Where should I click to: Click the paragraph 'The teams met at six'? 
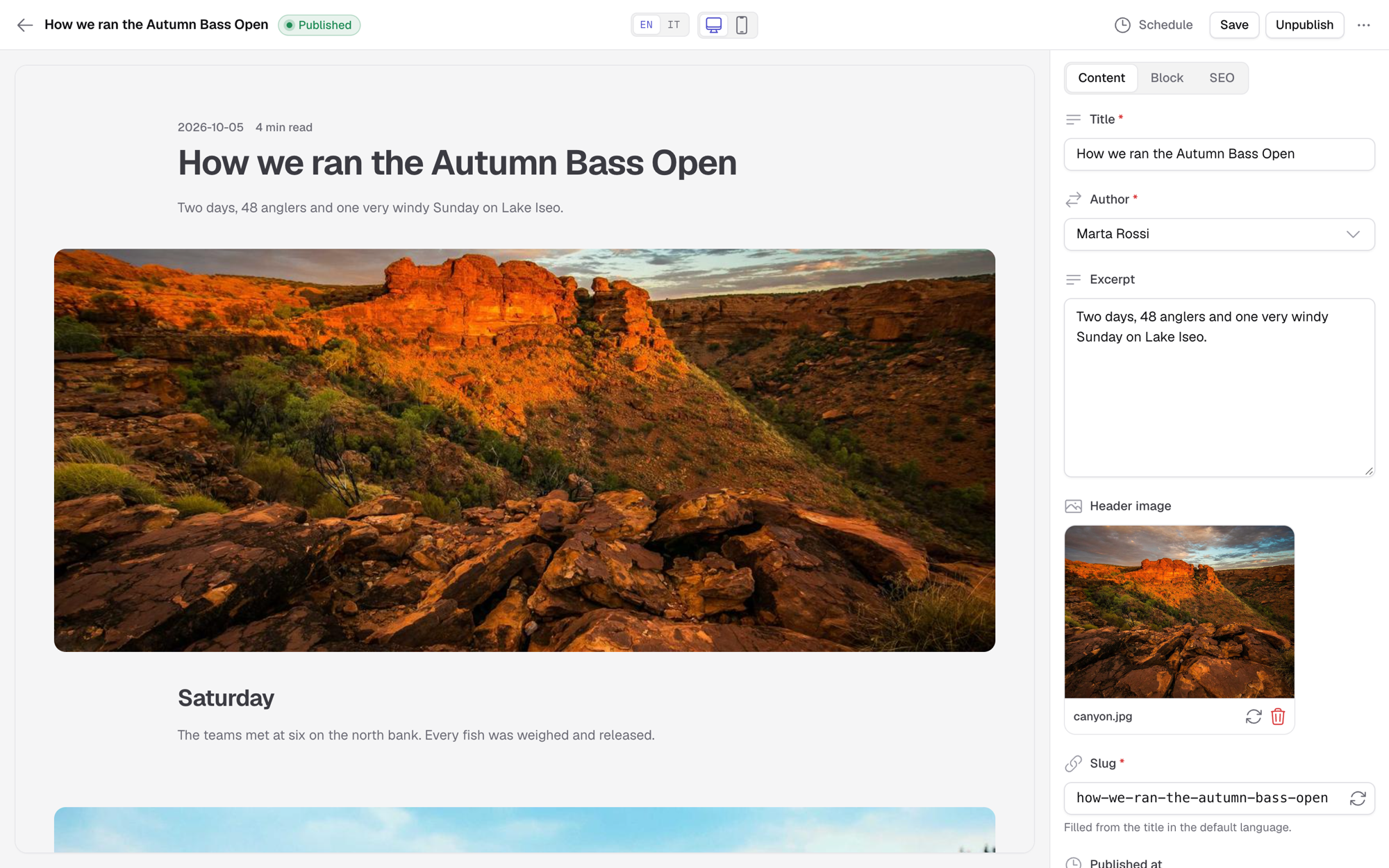coord(416,735)
